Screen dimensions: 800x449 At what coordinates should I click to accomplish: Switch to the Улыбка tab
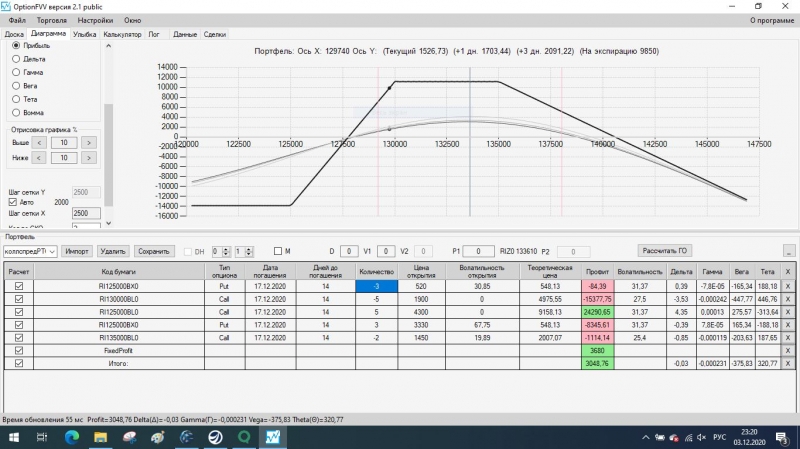84,35
